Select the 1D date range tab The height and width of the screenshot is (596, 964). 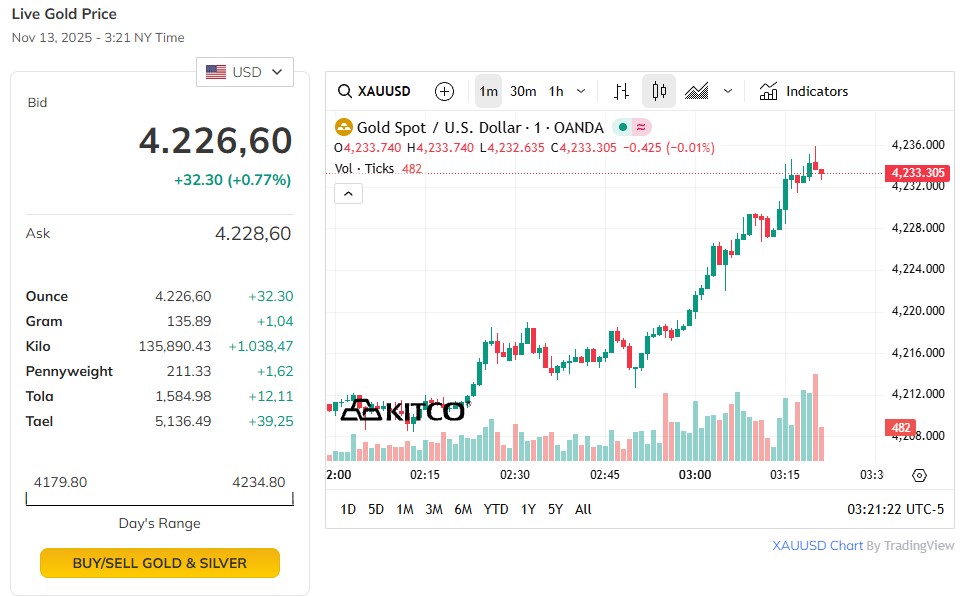(348, 509)
